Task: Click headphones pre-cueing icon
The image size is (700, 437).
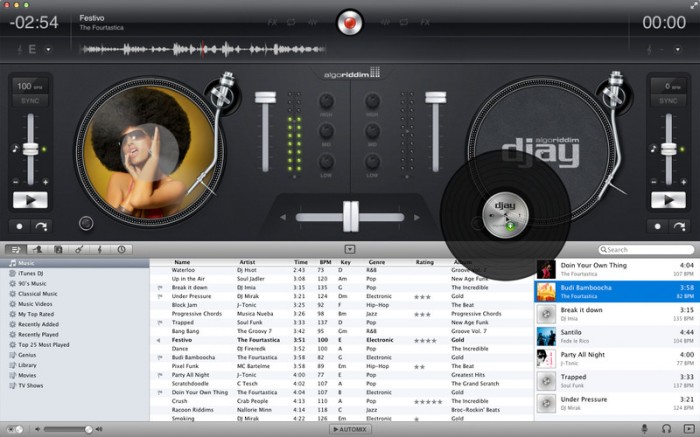Action: coord(667,429)
